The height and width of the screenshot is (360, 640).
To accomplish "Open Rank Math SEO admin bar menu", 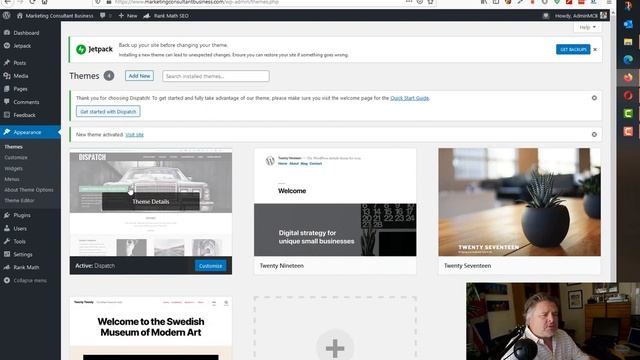I will (166, 16).
